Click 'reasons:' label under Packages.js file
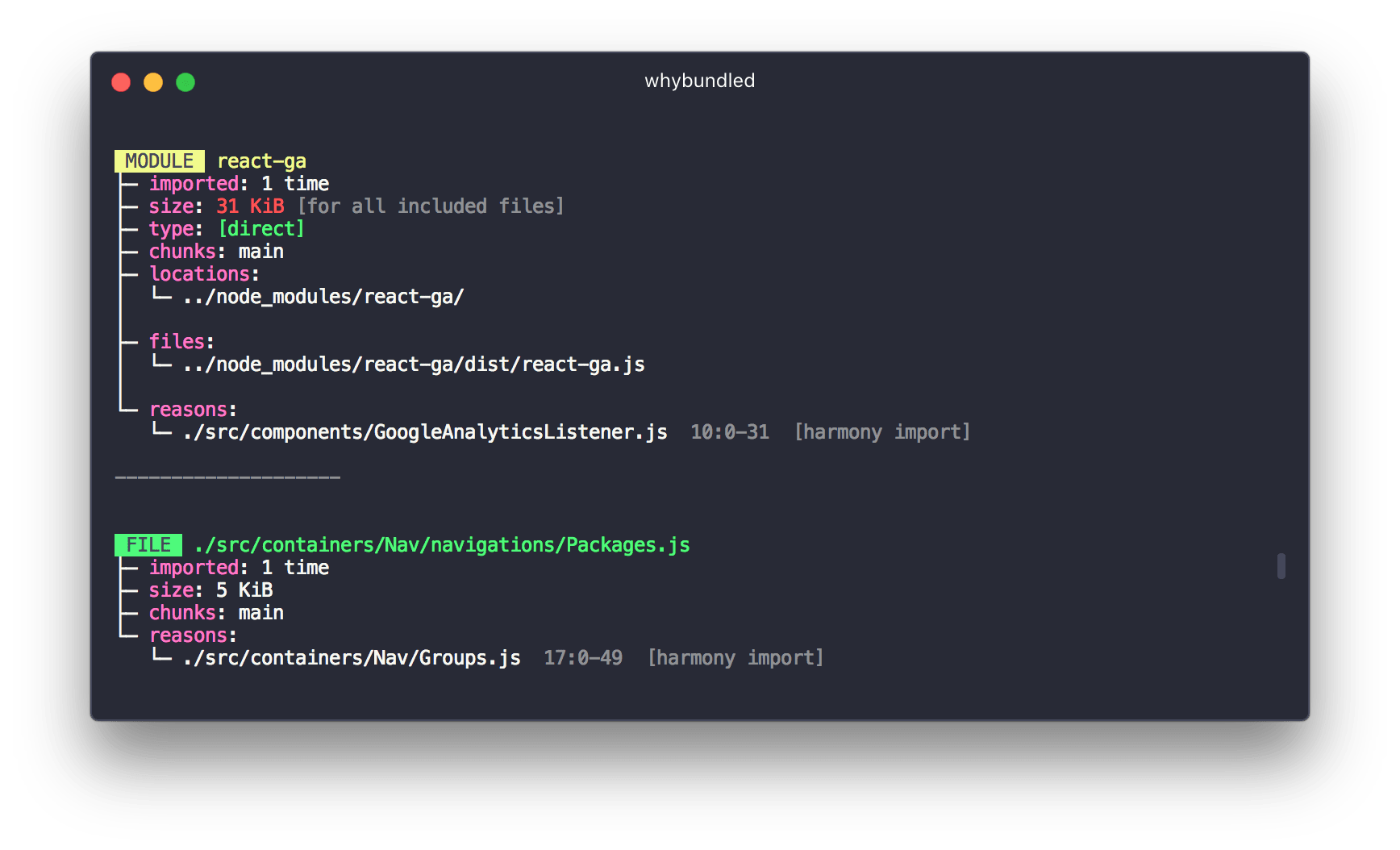1400x850 pixels. (x=193, y=635)
